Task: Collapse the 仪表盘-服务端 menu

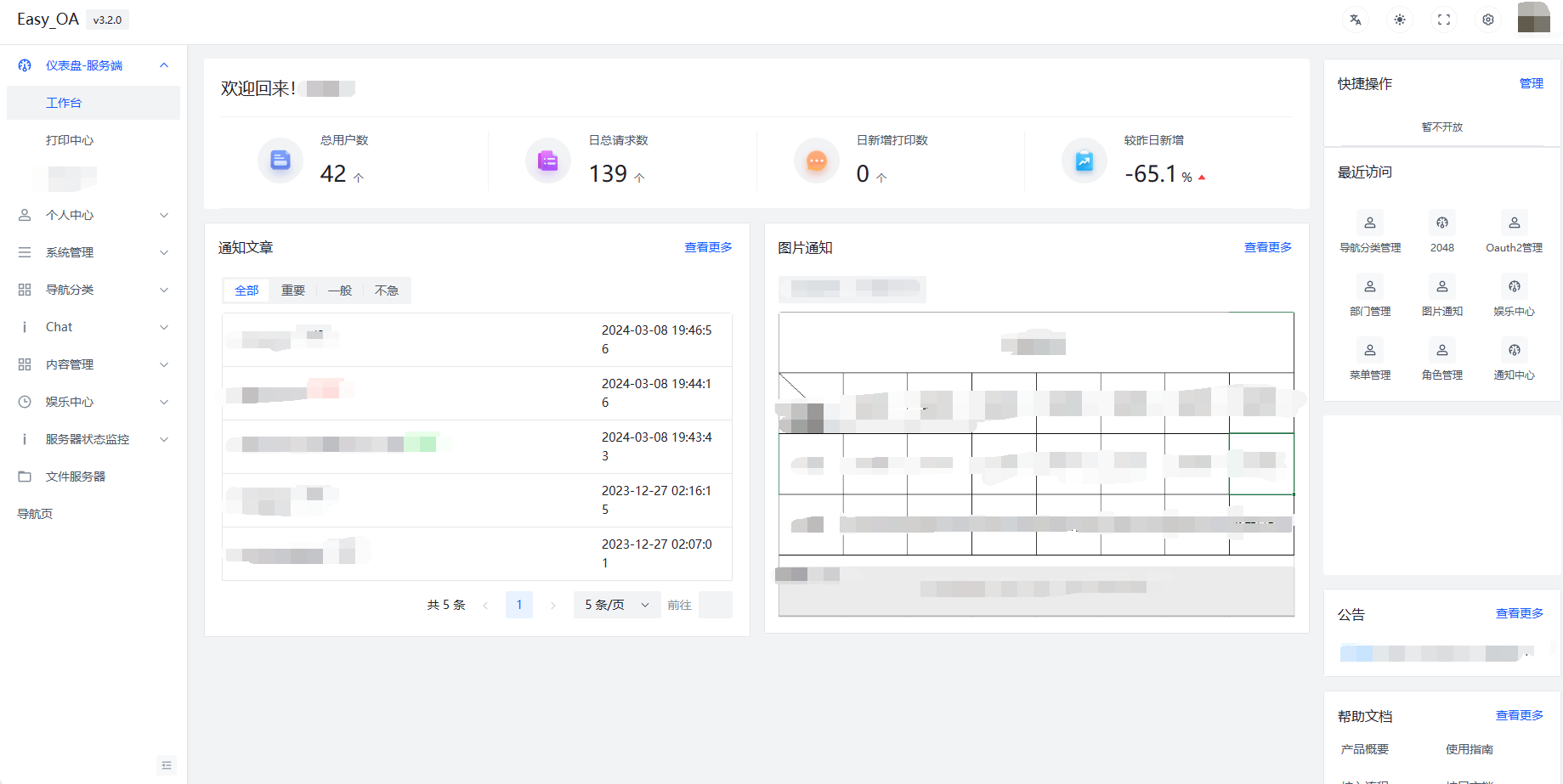Action: [93, 65]
